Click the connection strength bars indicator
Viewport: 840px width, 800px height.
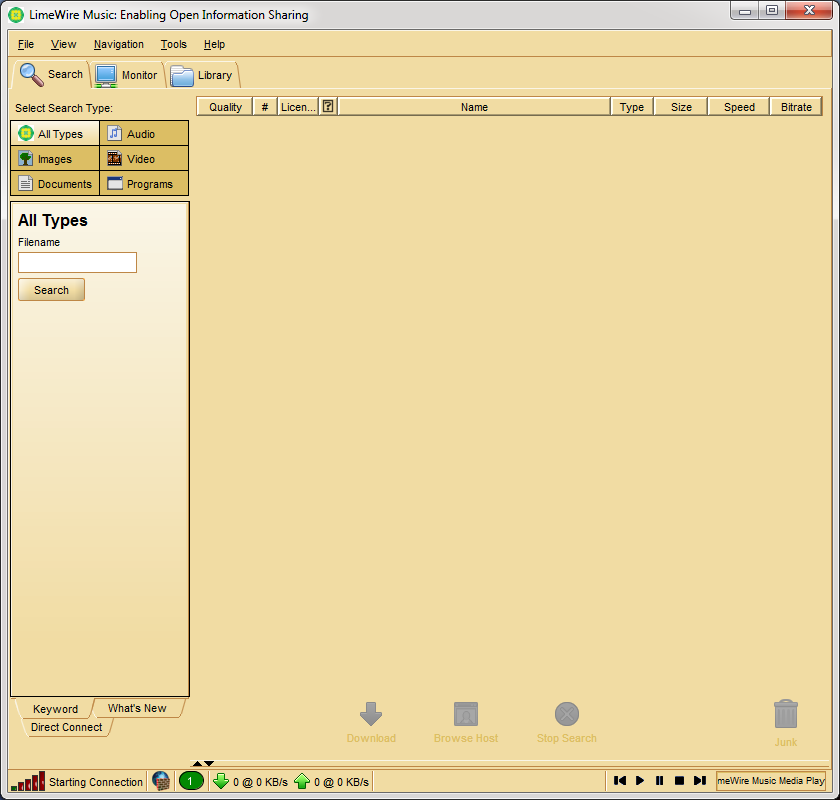coord(28,781)
